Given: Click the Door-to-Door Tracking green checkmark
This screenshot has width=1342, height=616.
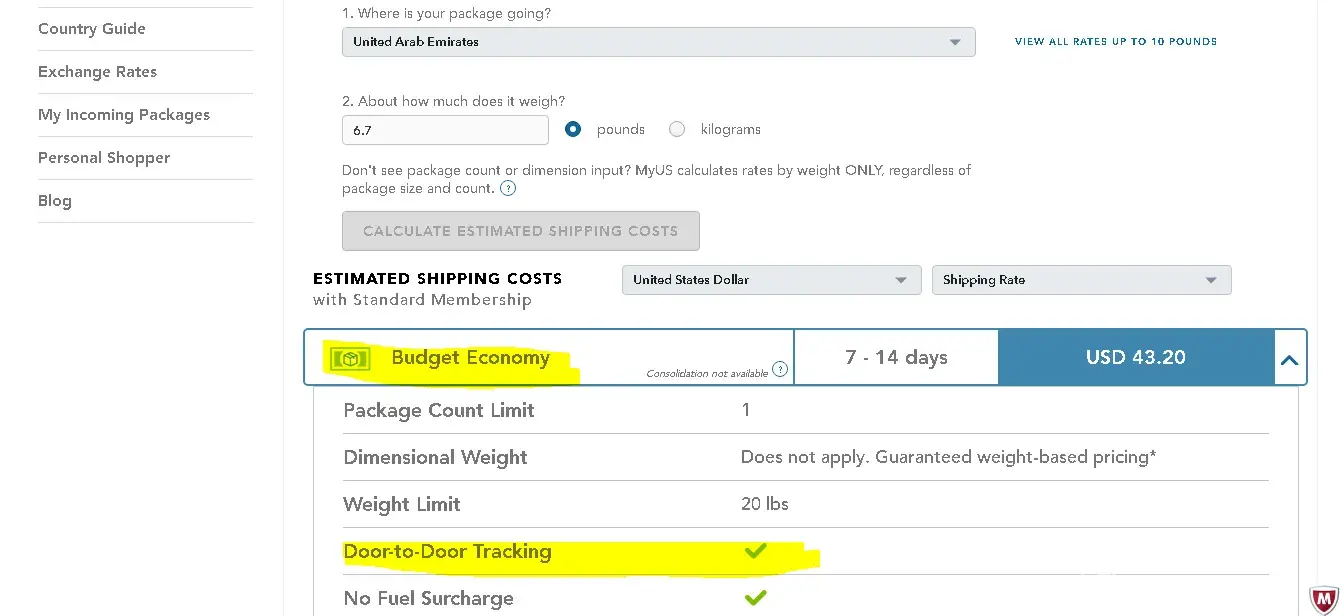Looking at the screenshot, I should [x=756, y=550].
